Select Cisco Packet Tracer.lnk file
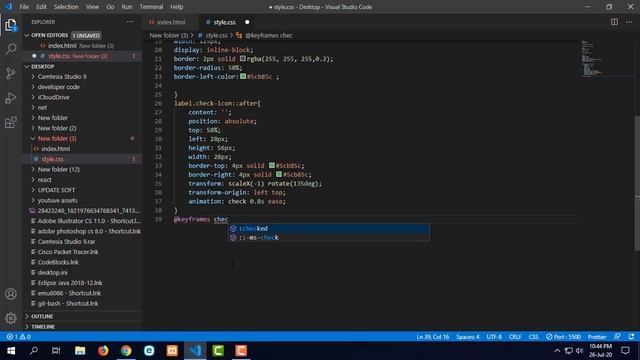This screenshot has width=640, height=360. coord(68,252)
